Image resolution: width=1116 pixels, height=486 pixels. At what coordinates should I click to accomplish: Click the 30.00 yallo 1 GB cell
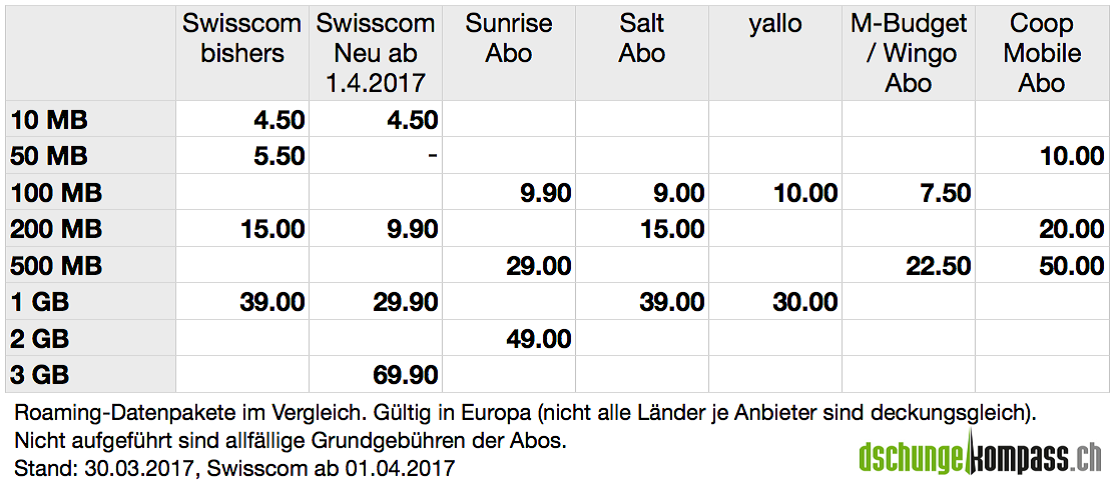[804, 302]
